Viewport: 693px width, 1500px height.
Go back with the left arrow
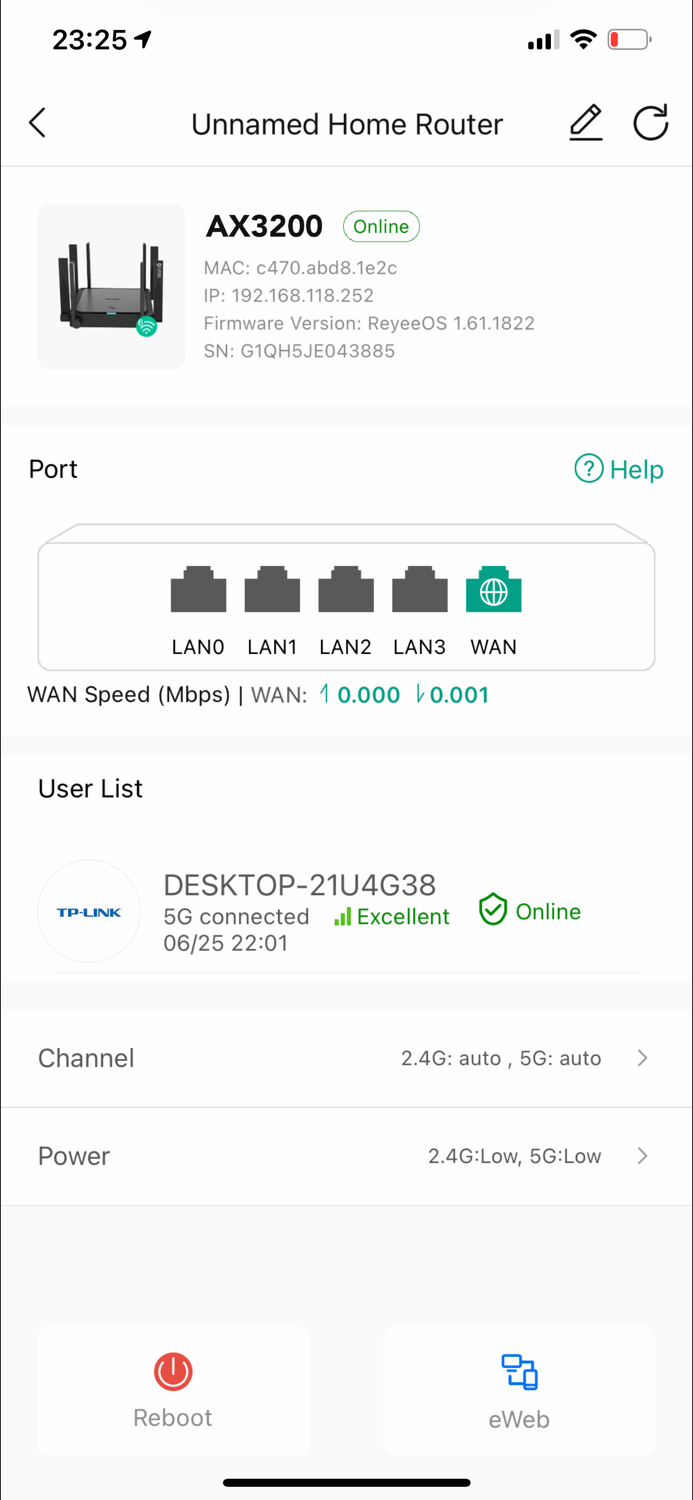(x=36, y=122)
